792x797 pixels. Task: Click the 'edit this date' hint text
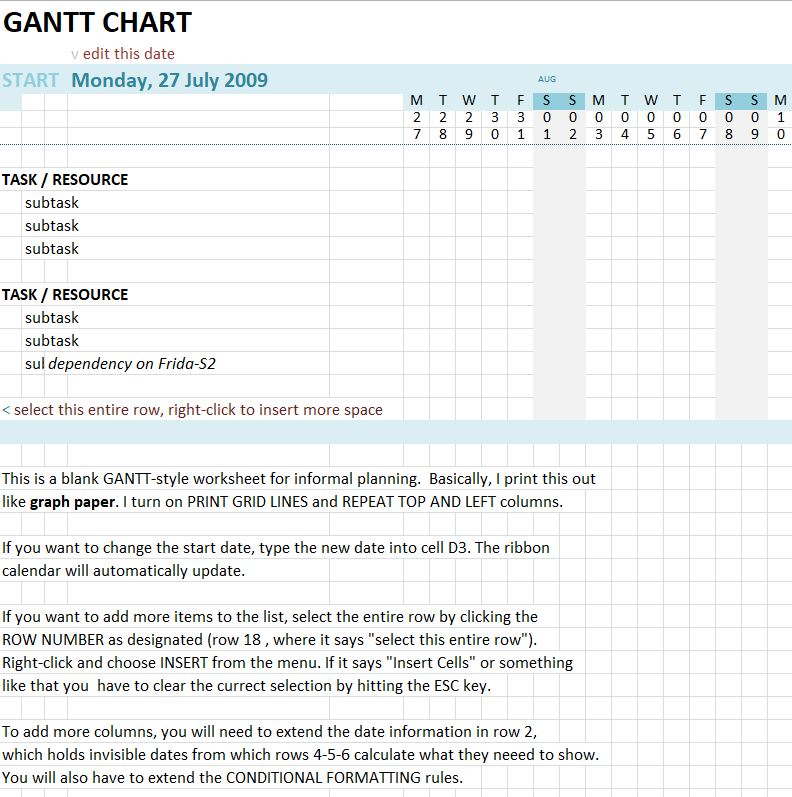pyautogui.click(x=128, y=54)
